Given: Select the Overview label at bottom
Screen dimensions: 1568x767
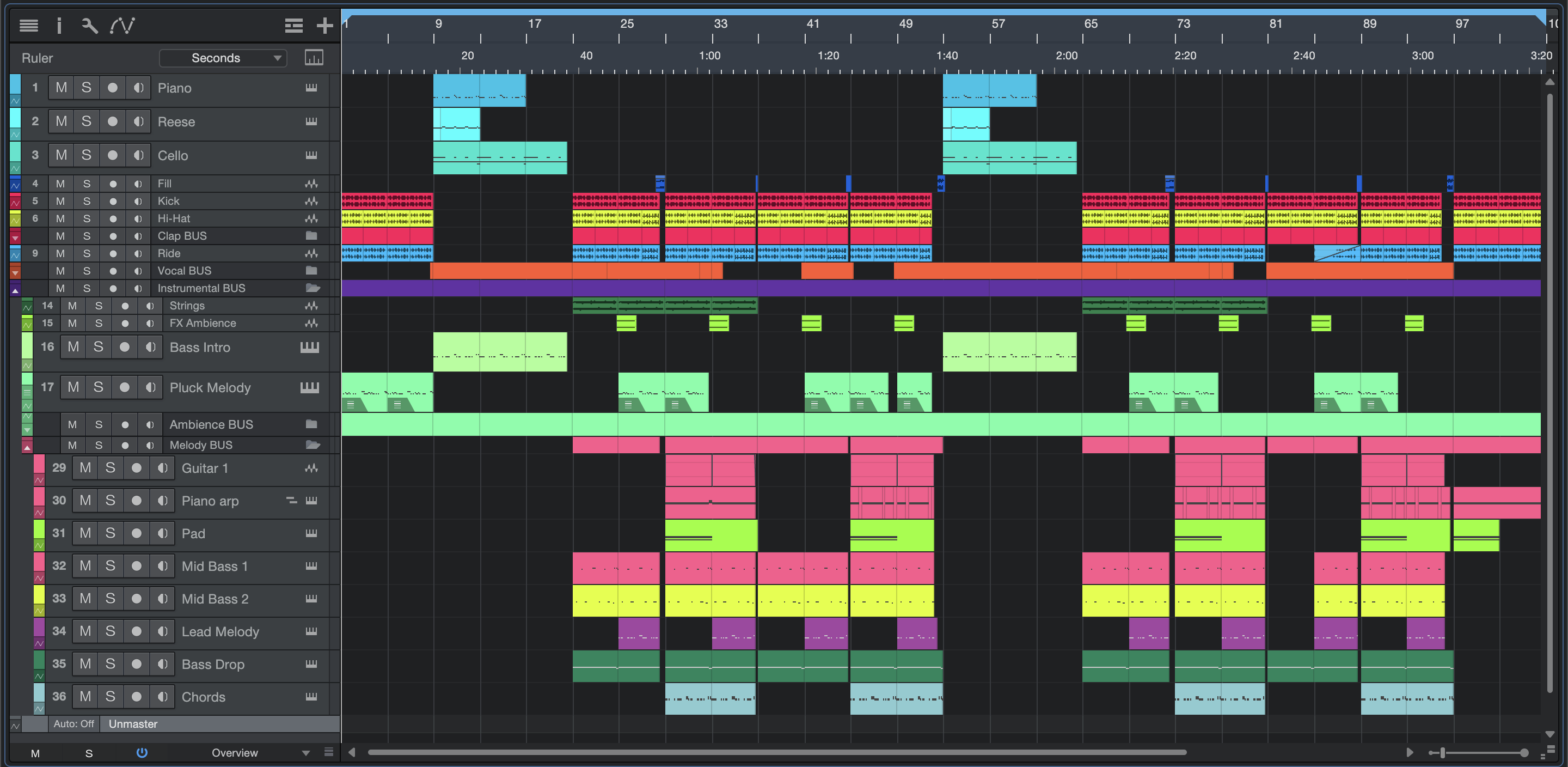Looking at the screenshot, I should 234,753.
